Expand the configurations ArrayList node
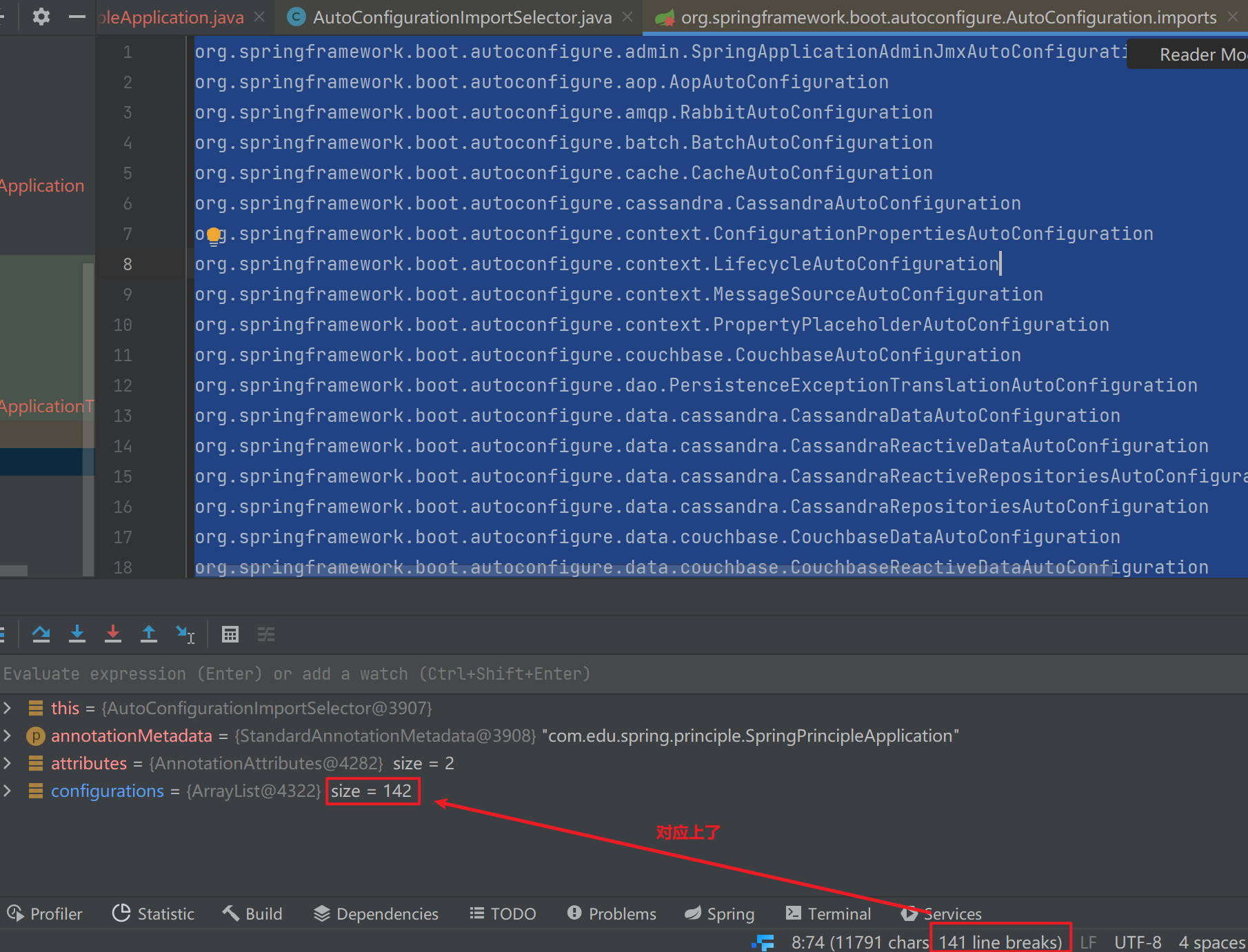1248x952 pixels. [x=8, y=791]
